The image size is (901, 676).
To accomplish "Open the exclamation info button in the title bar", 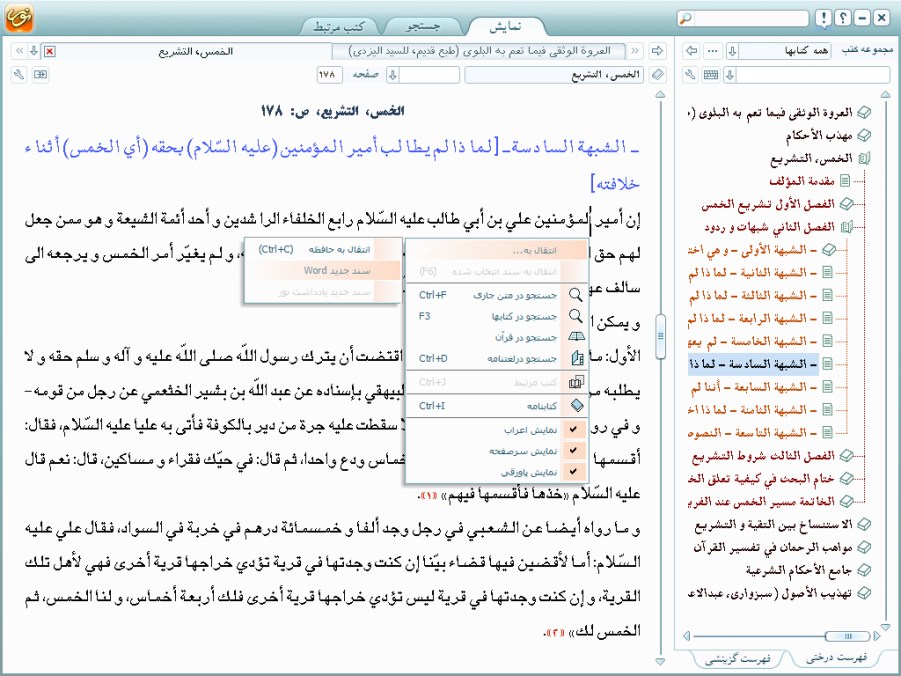I will point(823,18).
